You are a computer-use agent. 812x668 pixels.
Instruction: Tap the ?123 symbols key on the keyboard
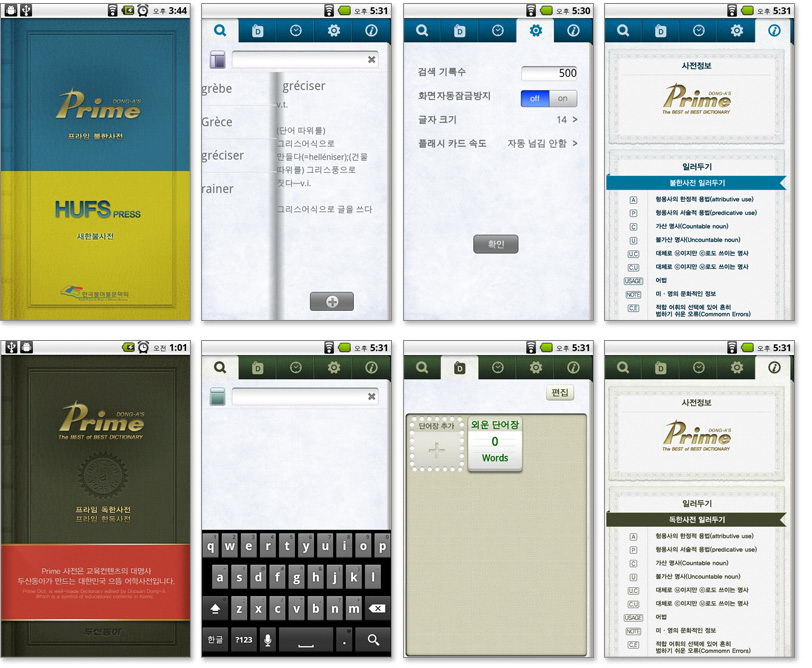point(243,640)
